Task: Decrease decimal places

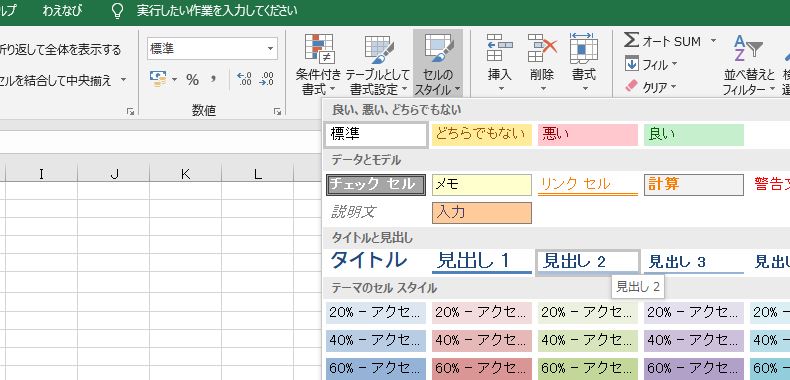Action: (x=266, y=79)
